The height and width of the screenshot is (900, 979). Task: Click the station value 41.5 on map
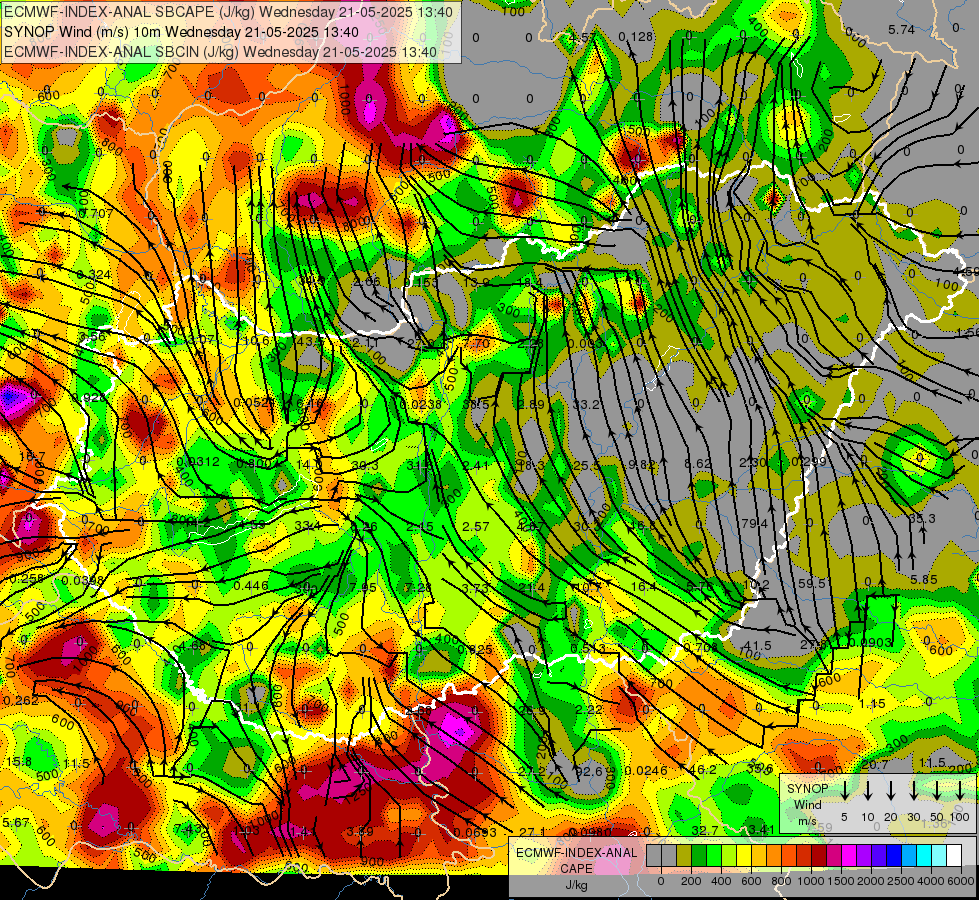click(758, 645)
